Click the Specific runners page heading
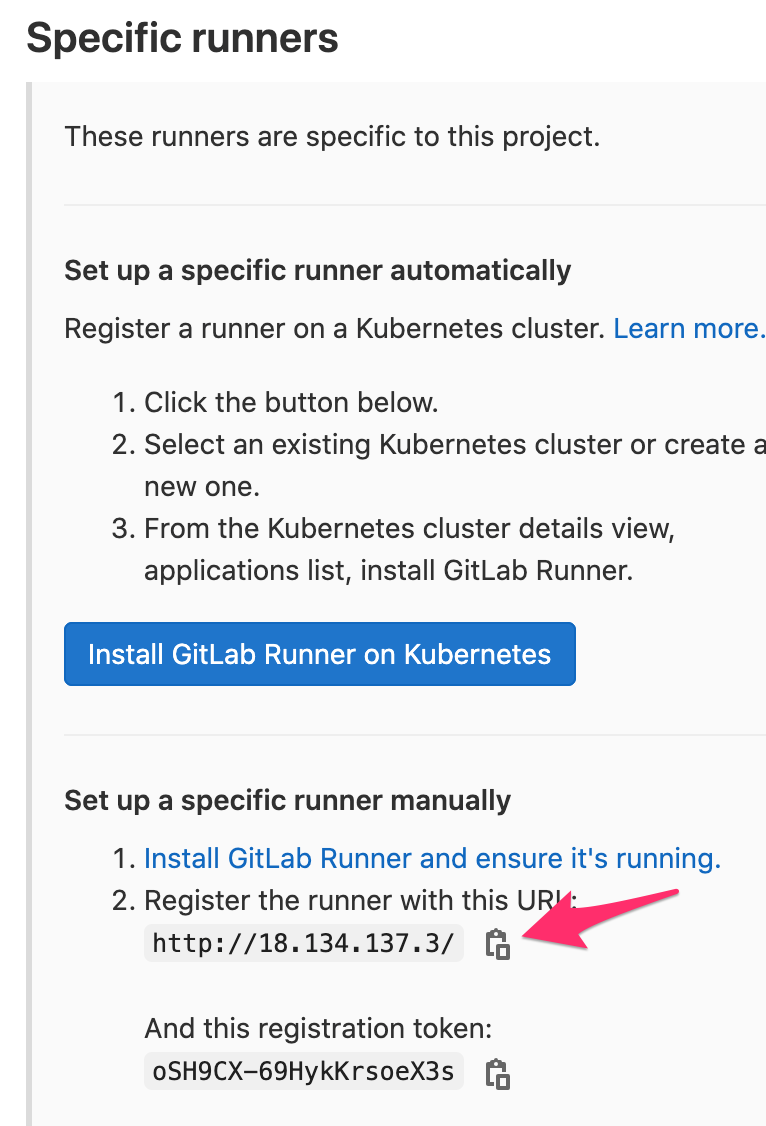 point(182,38)
